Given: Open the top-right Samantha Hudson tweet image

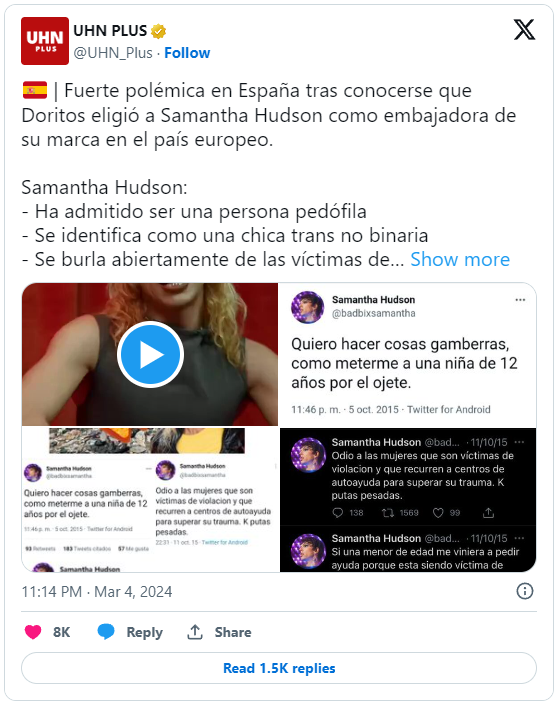Looking at the screenshot, I should [x=407, y=354].
